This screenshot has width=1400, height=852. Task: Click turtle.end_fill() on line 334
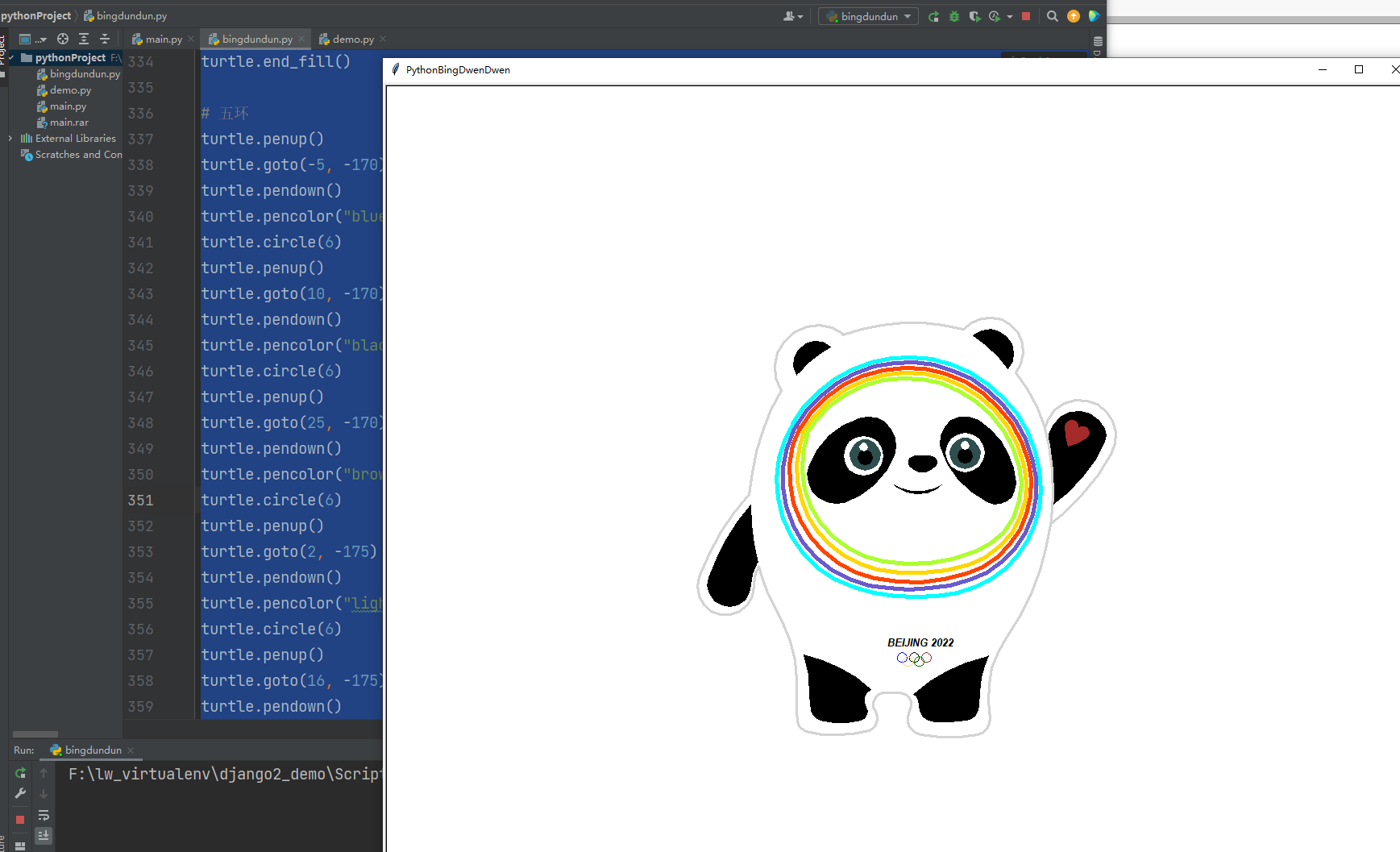click(276, 62)
